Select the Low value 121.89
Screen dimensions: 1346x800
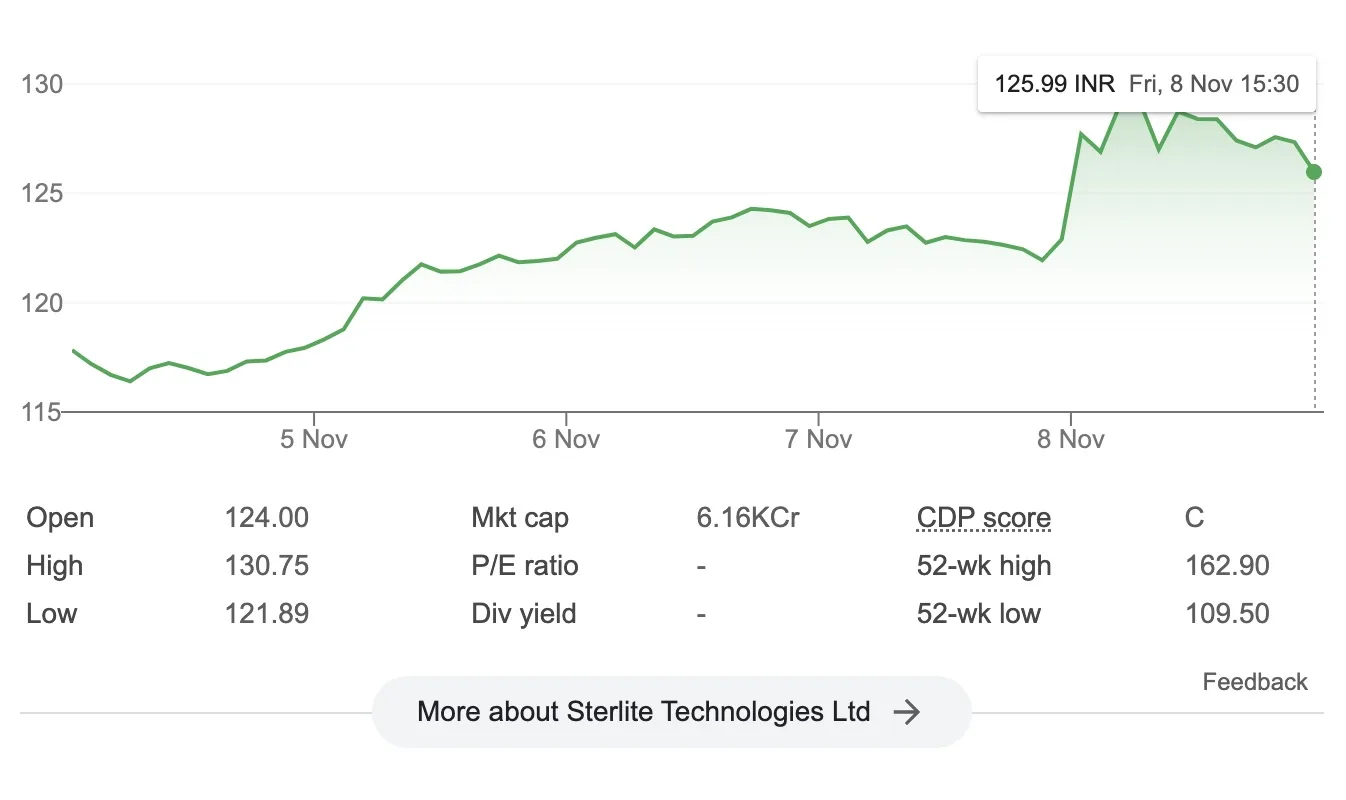[266, 613]
